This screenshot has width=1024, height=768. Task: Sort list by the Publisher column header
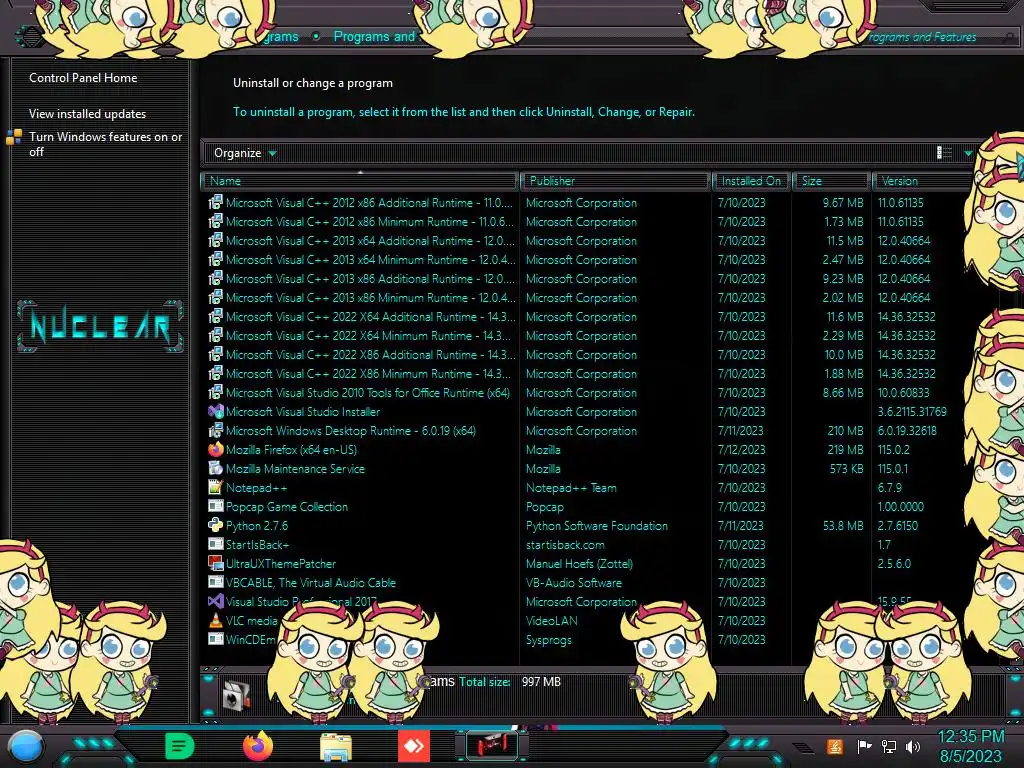pos(616,181)
